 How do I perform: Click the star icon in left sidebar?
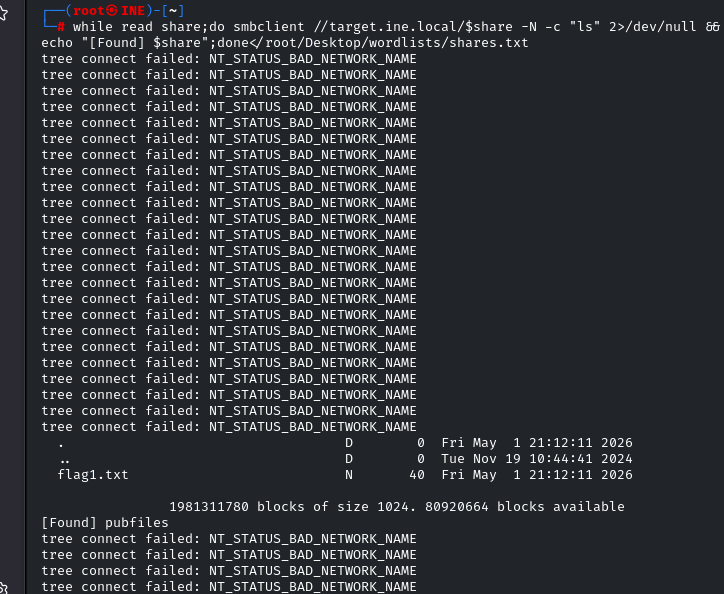pos(3,13)
